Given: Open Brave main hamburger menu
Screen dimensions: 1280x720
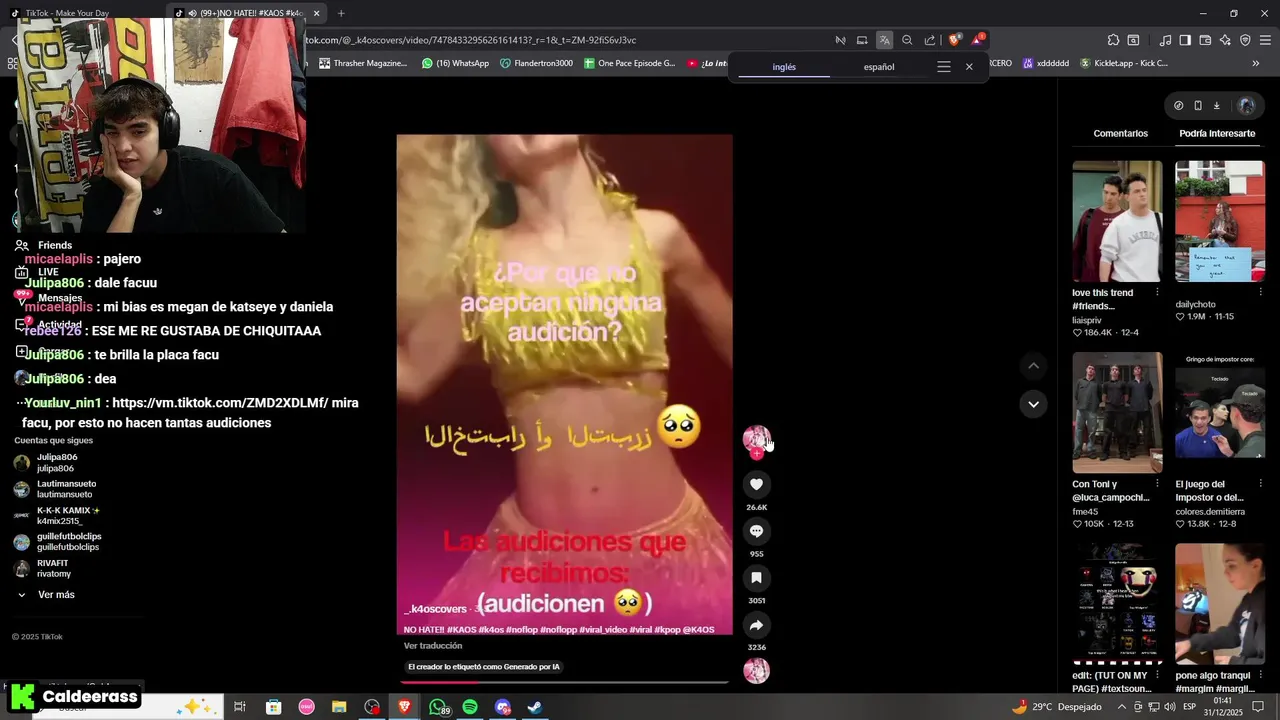Looking at the screenshot, I should click(x=1265, y=40).
